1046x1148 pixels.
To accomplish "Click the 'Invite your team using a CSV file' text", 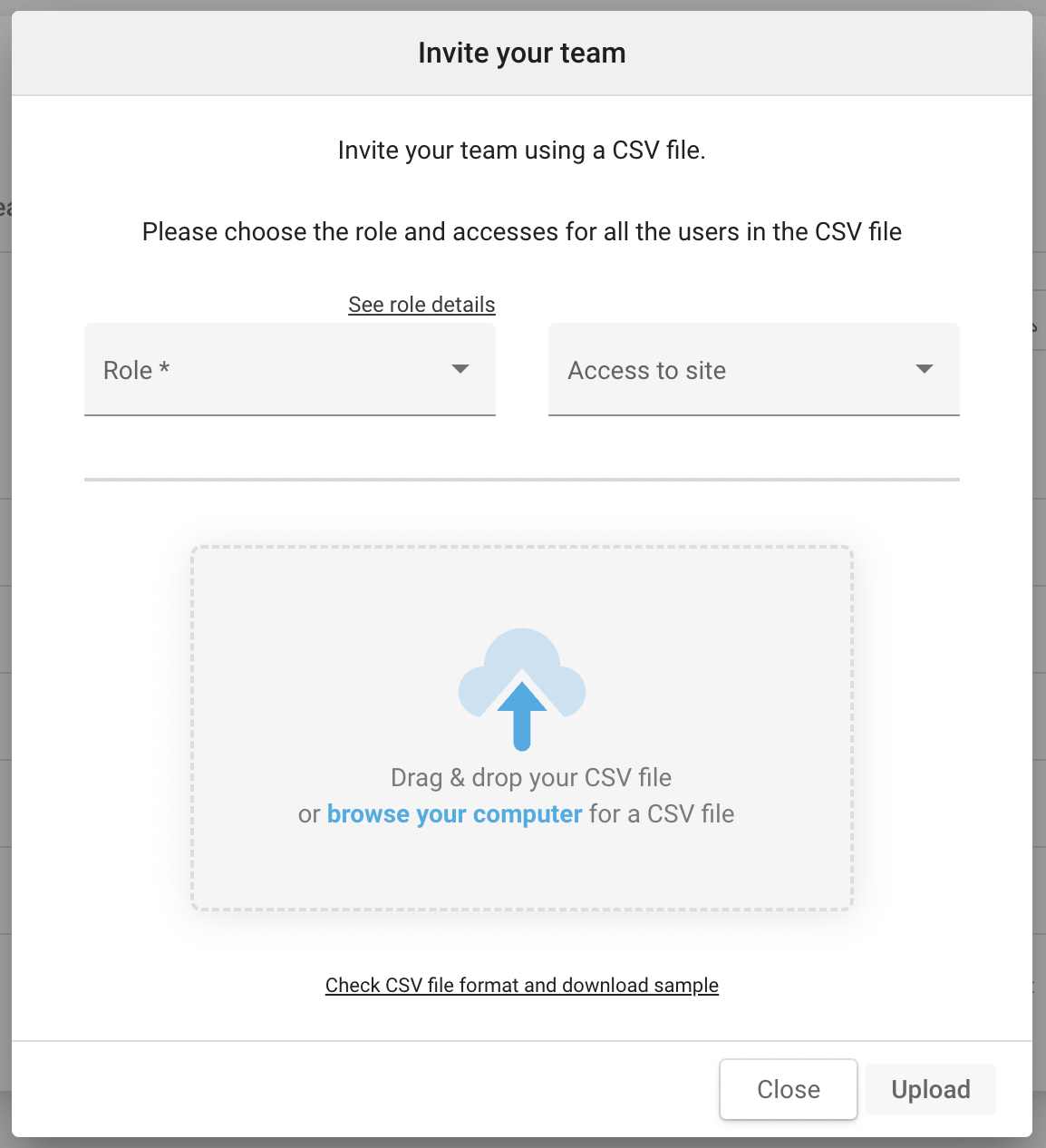I will click(522, 151).
